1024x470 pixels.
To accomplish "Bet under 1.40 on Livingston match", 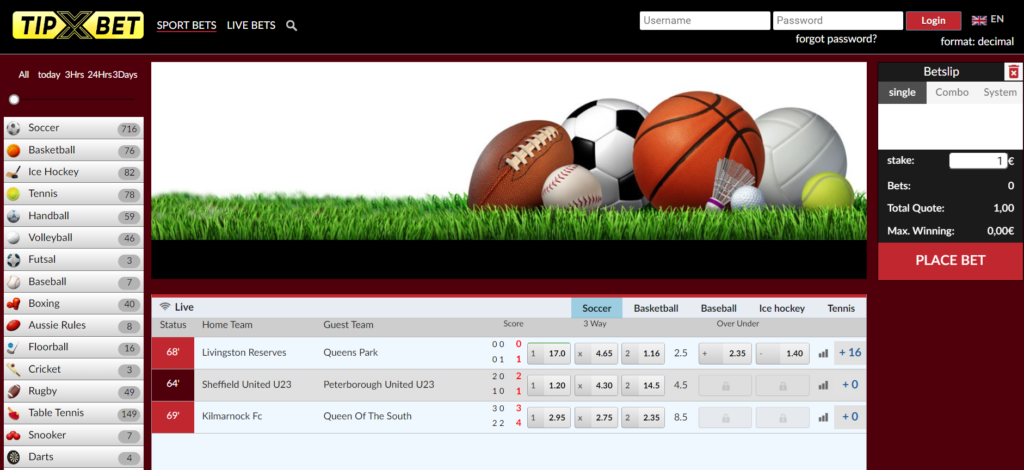I will click(x=782, y=353).
